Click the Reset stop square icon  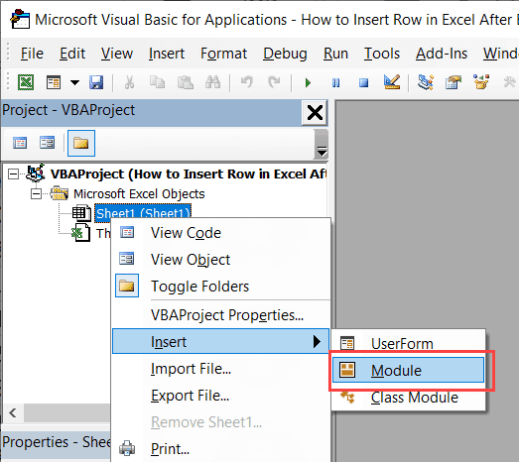click(x=363, y=82)
